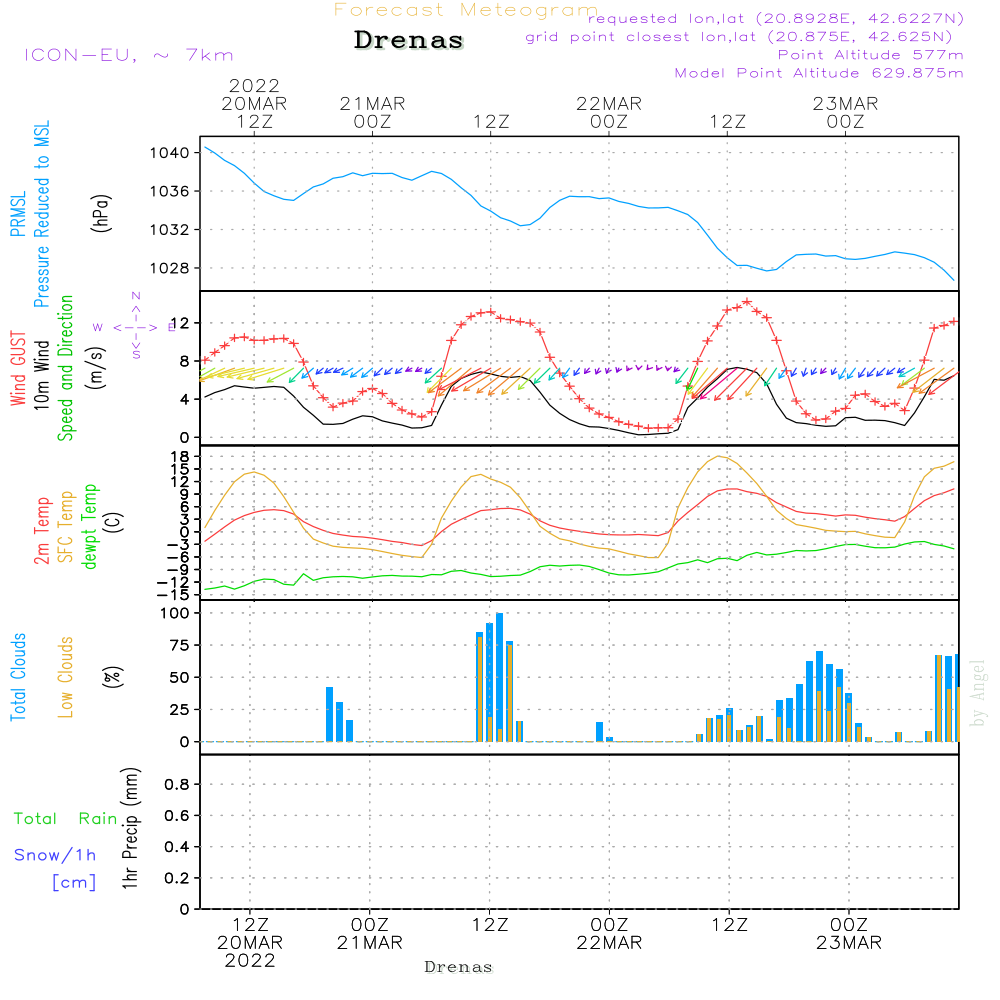Click the 'PRMSL' axis label
Screen dimensions: 1000x1000
[x=18, y=214]
